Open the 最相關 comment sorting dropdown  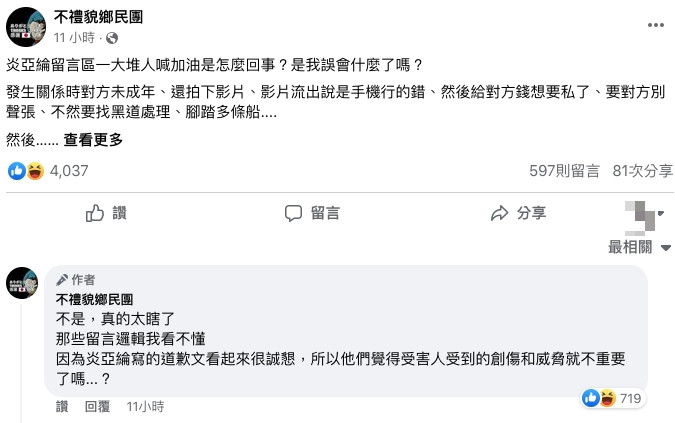click(639, 247)
